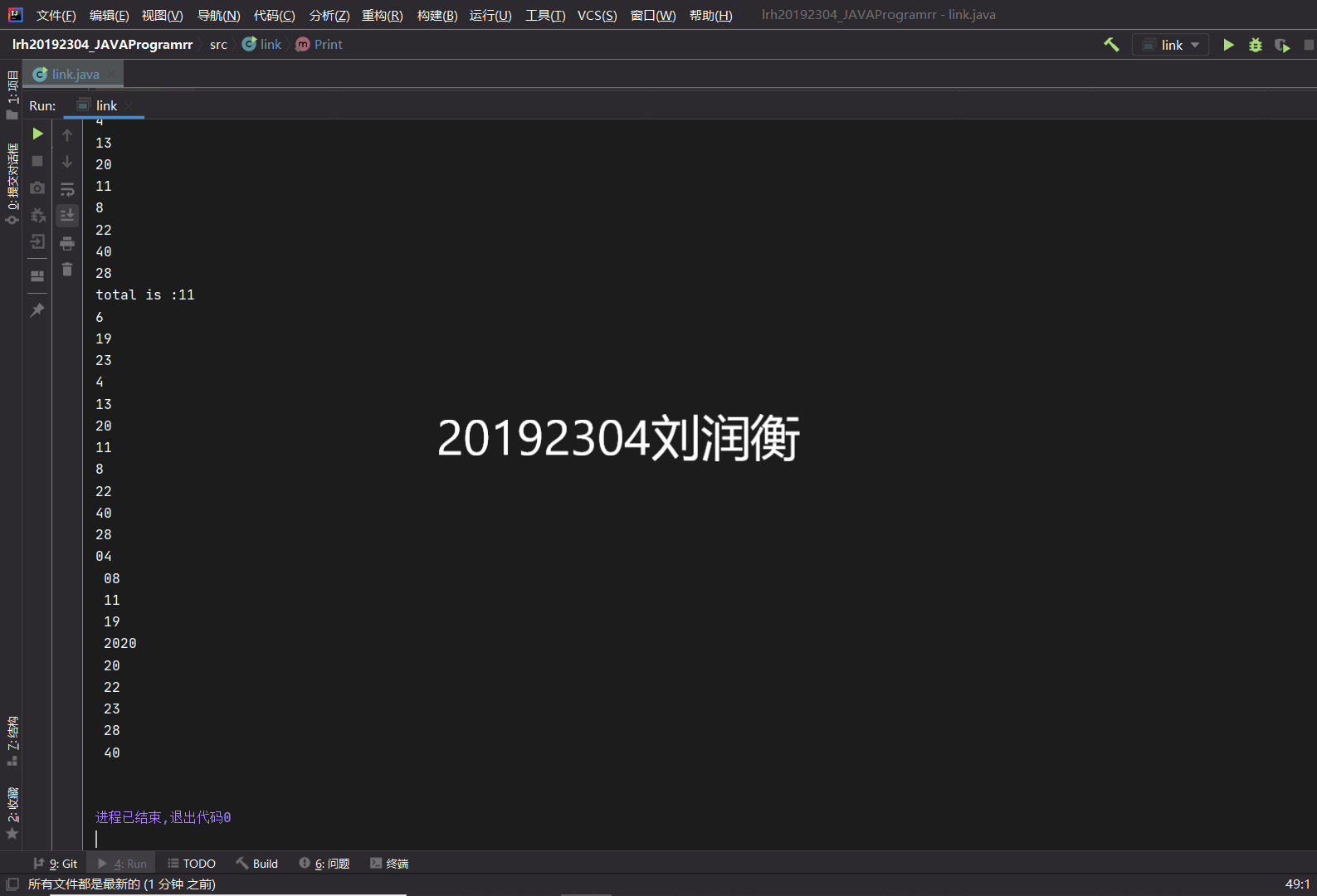
Task: Open the 代码(C) menu
Action: click(274, 15)
